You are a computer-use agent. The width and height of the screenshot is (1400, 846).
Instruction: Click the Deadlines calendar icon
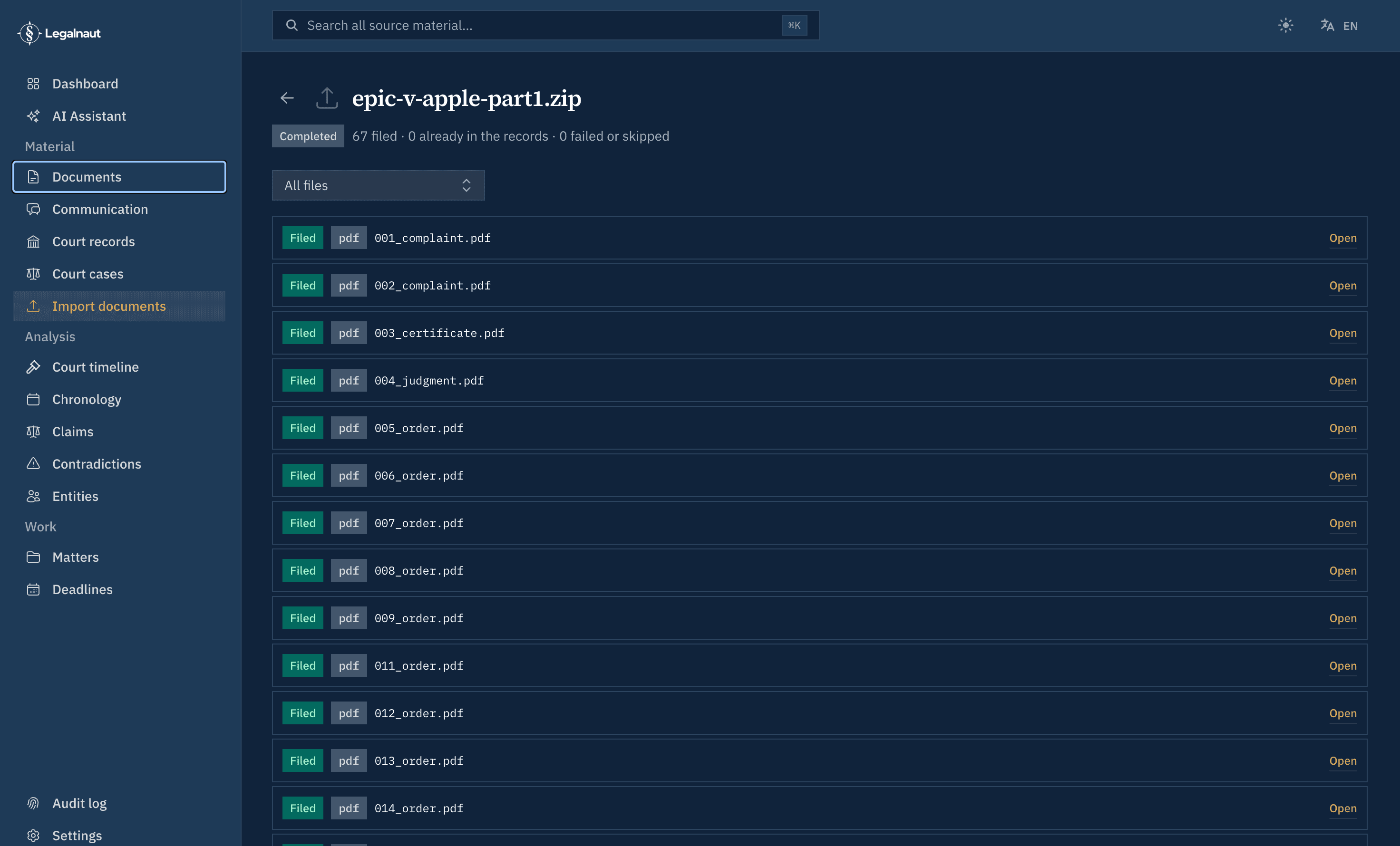click(x=33, y=589)
